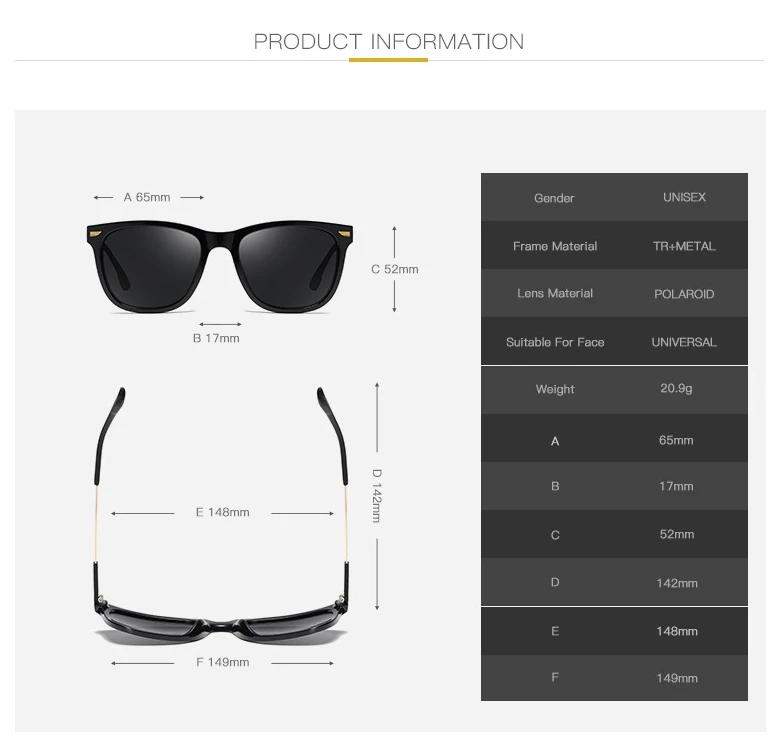This screenshot has height=747, width=784.
Task: Click the top-view sunglasses image
Action: [220, 516]
